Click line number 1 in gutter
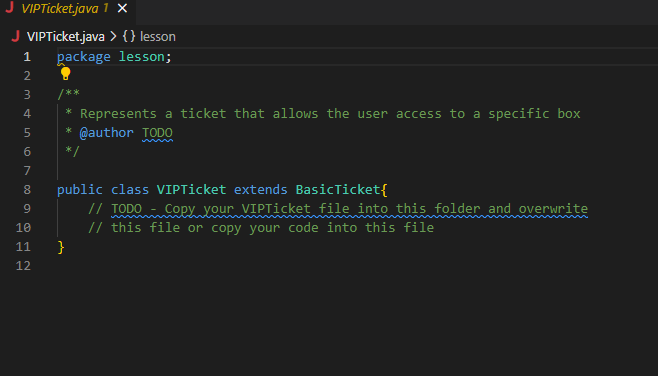The image size is (658, 376). pyautogui.click(x=27, y=57)
